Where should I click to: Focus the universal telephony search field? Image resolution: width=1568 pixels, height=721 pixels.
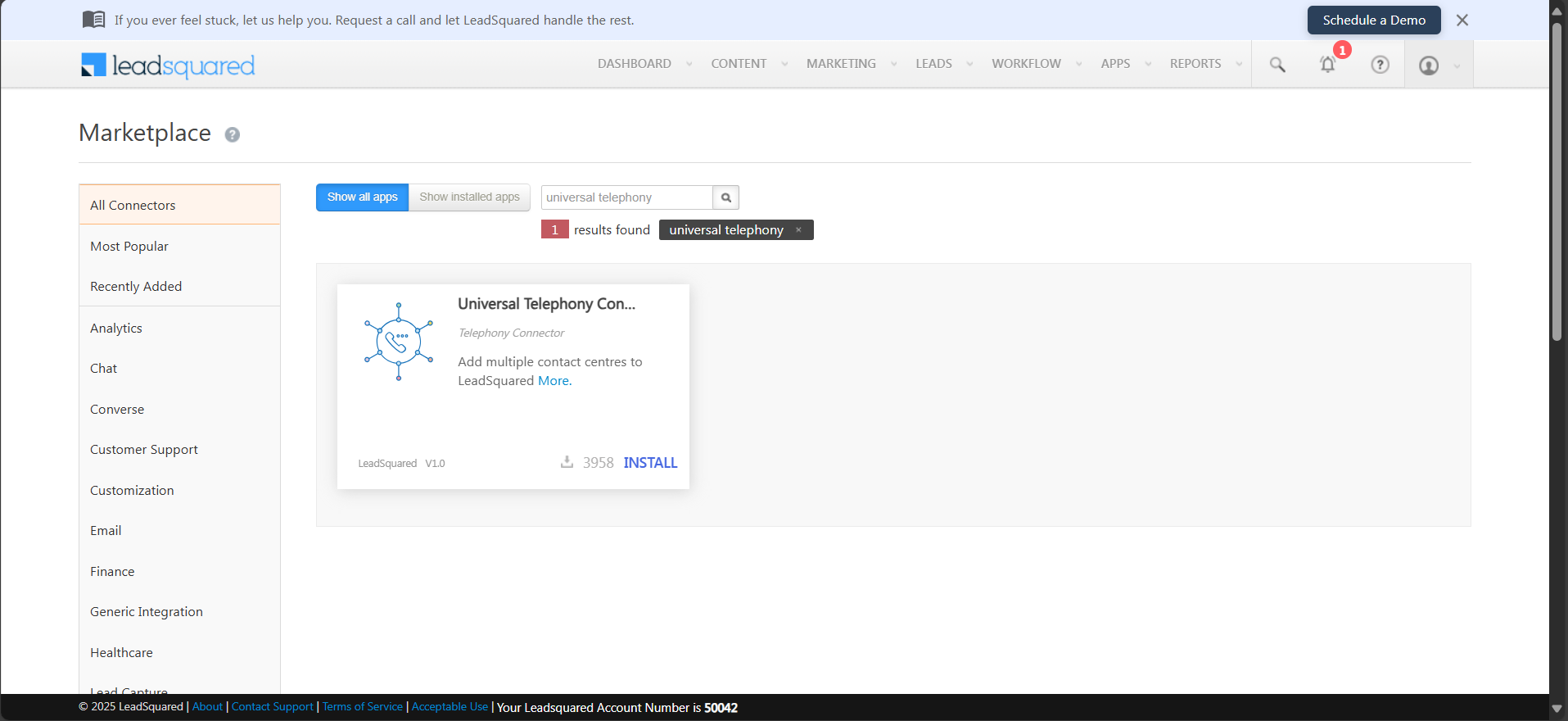point(627,197)
